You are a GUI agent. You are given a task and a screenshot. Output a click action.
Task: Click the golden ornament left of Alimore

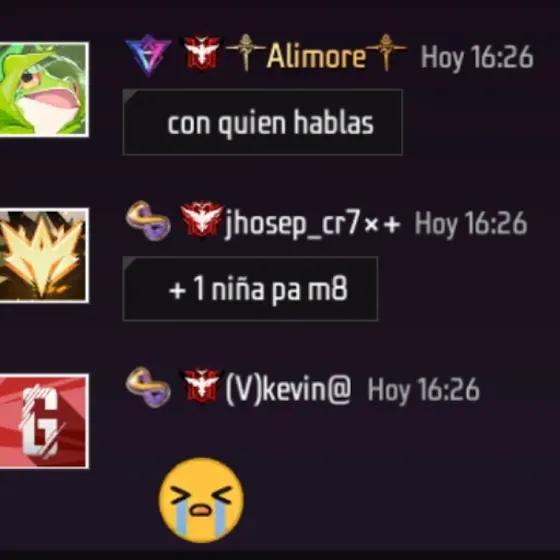(x=245, y=52)
